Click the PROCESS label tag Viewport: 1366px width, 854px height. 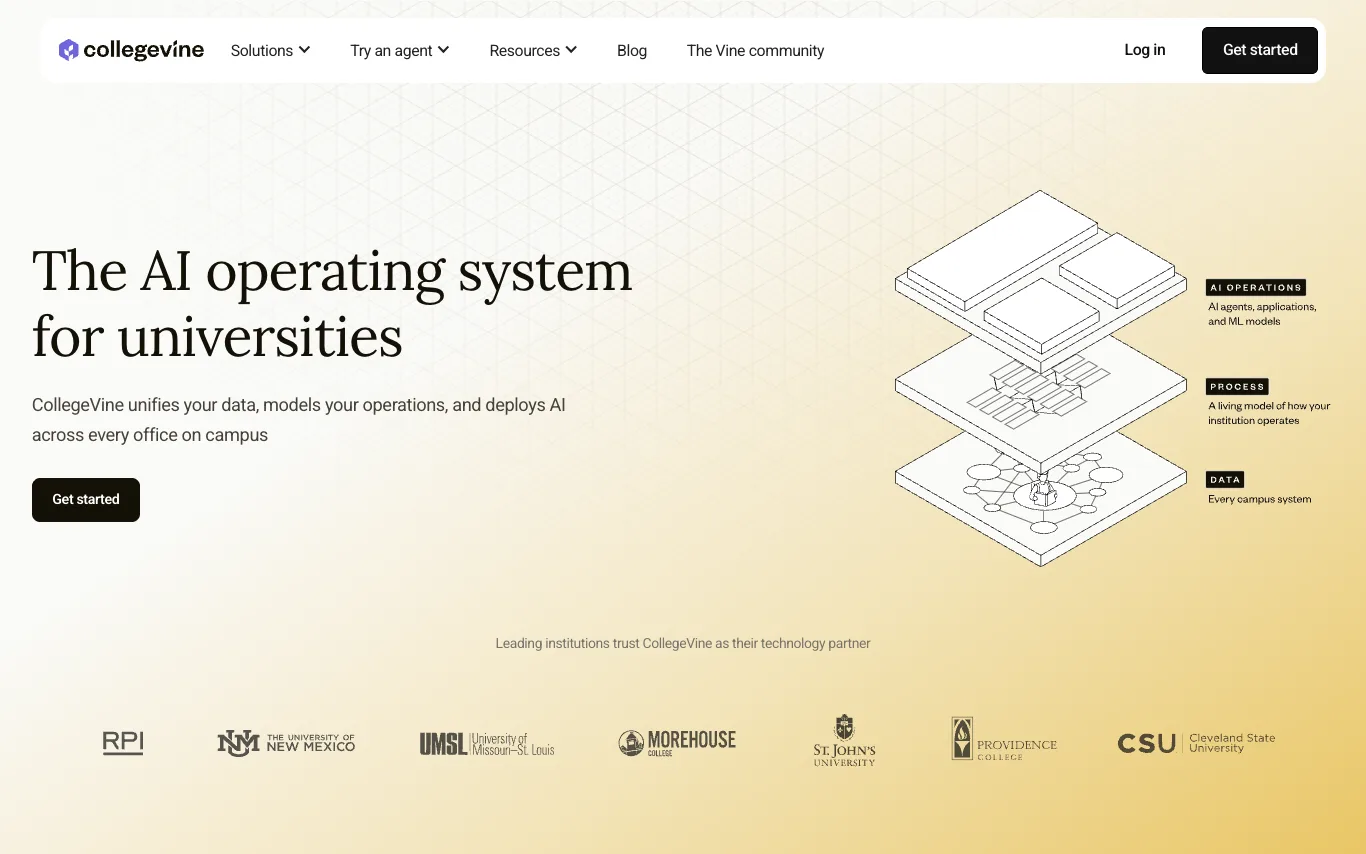(x=1237, y=386)
